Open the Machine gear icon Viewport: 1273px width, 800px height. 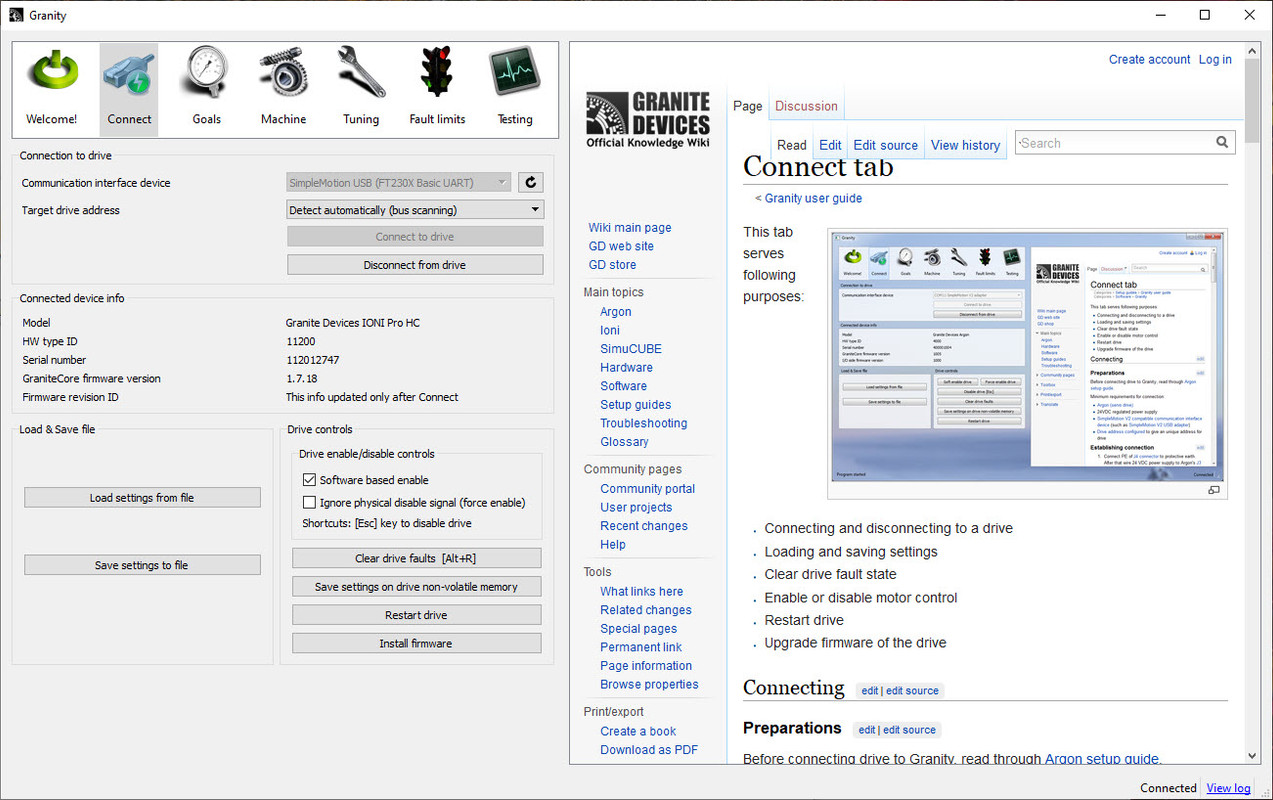284,74
